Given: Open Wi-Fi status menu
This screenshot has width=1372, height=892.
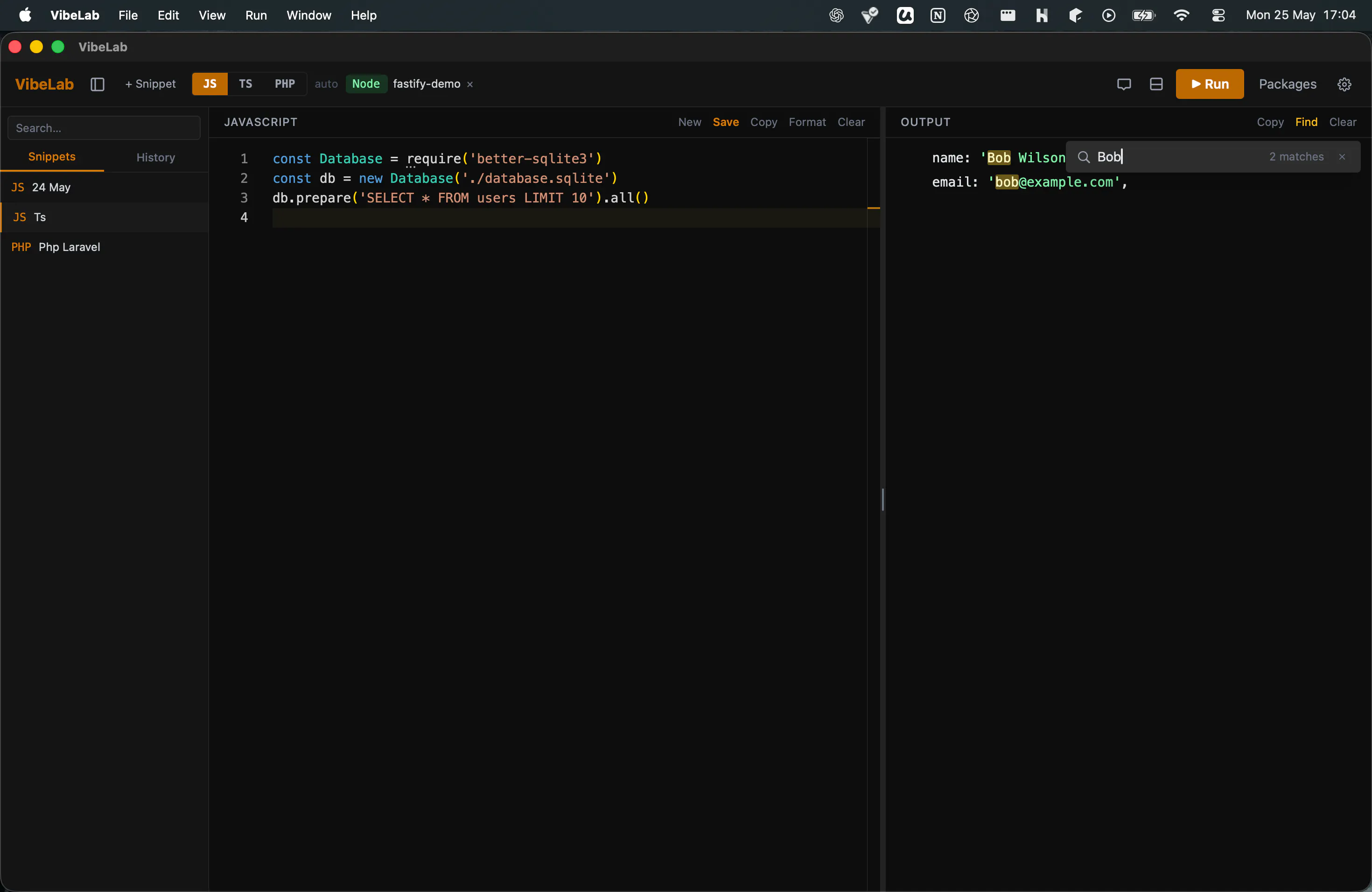Looking at the screenshot, I should [x=1181, y=15].
